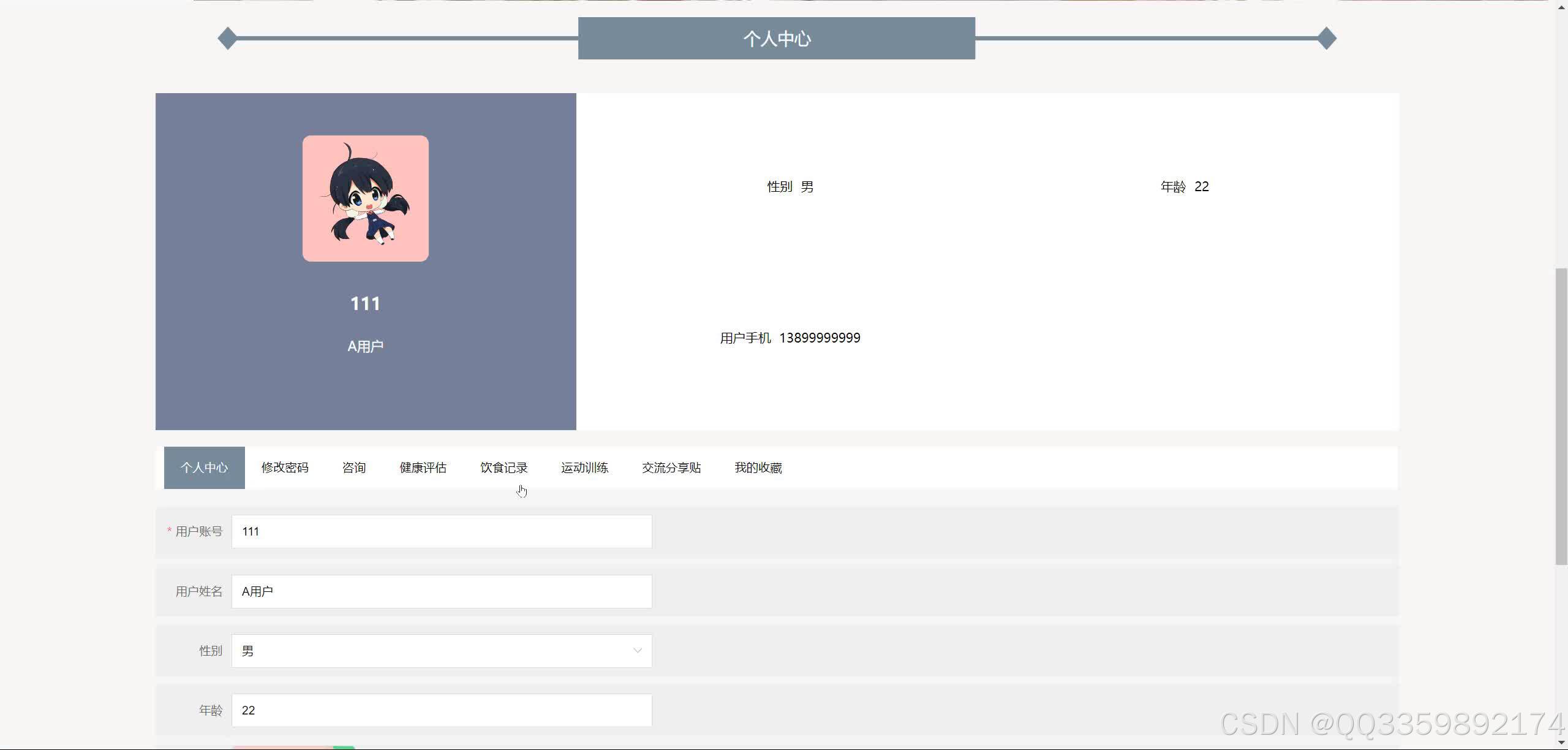Select the active 个人中心 tab
This screenshot has width=1568, height=750.
tap(204, 468)
